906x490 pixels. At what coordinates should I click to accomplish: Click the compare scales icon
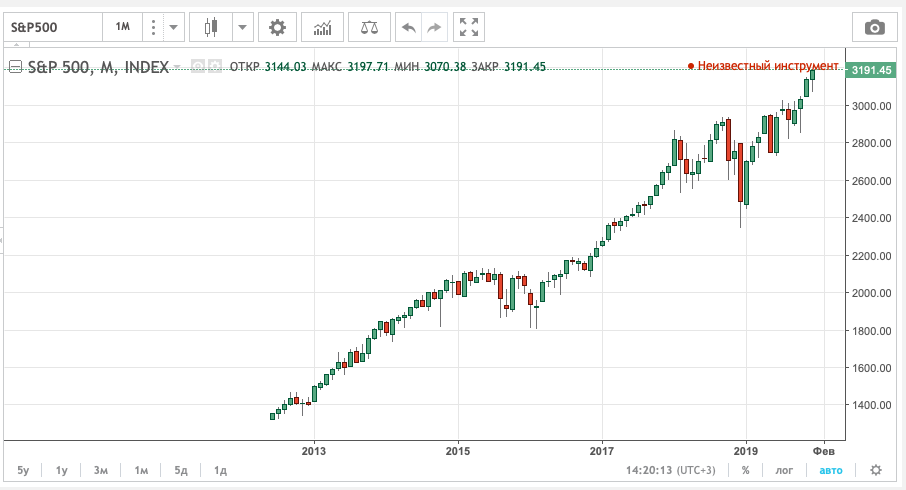click(369, 27)
